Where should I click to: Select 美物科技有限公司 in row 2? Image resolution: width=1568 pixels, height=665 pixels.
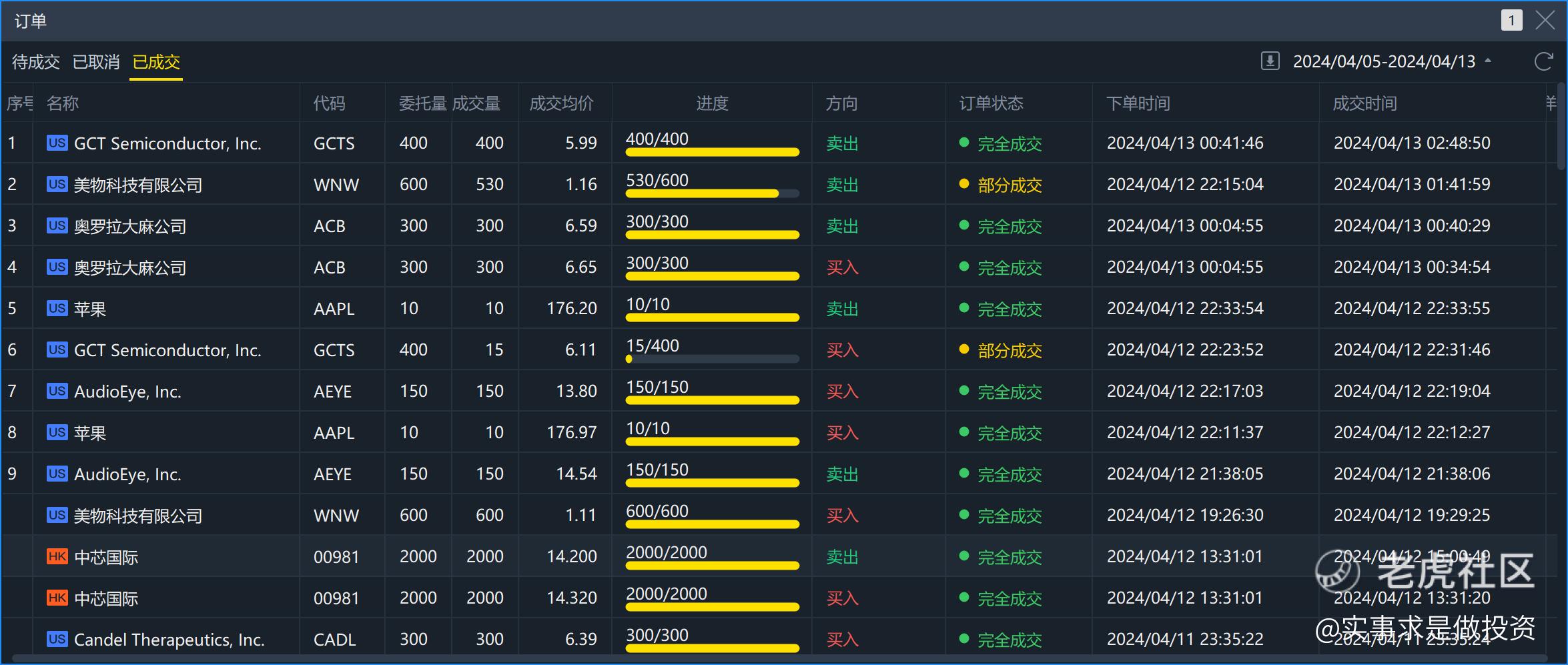pos(138,185)
